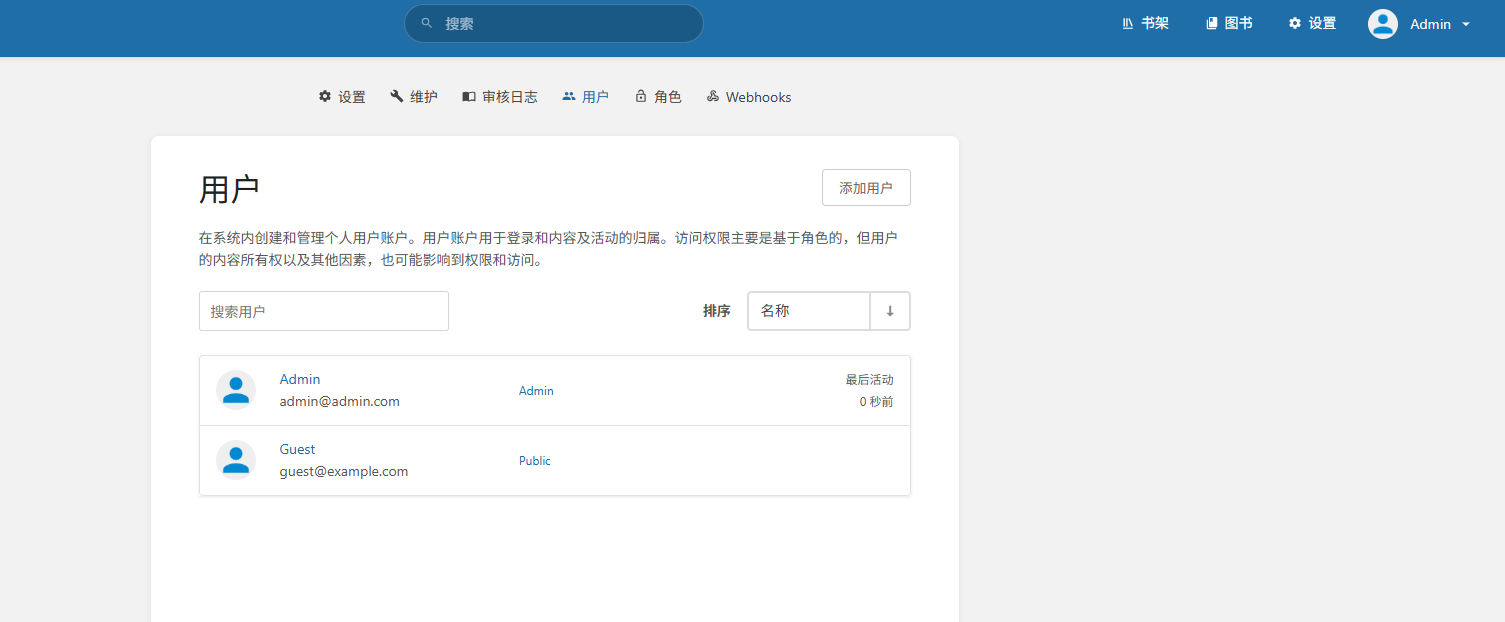
Task: Click the magnifier icon in the search bar
Action: pos(427,23)
